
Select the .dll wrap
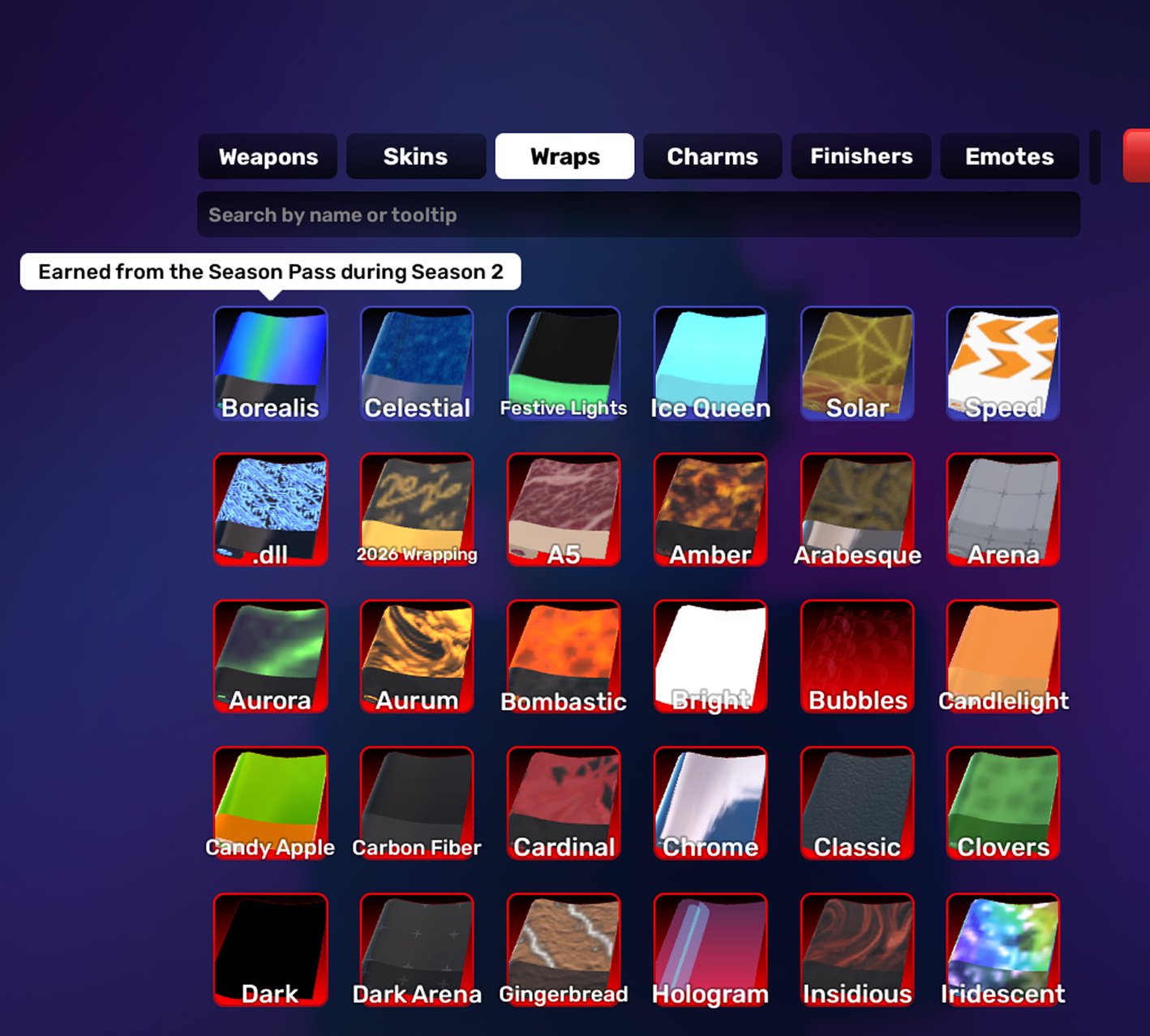pyautogui.click(x=271, y=510)
